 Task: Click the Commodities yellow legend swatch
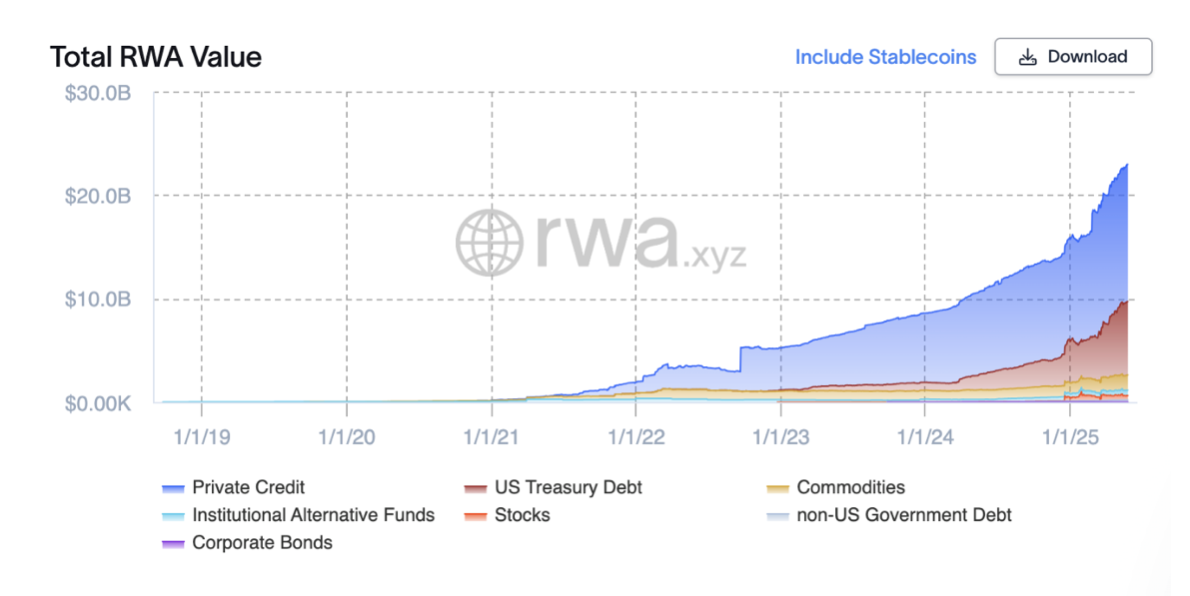pyautogui.click(x=778, y=488)
